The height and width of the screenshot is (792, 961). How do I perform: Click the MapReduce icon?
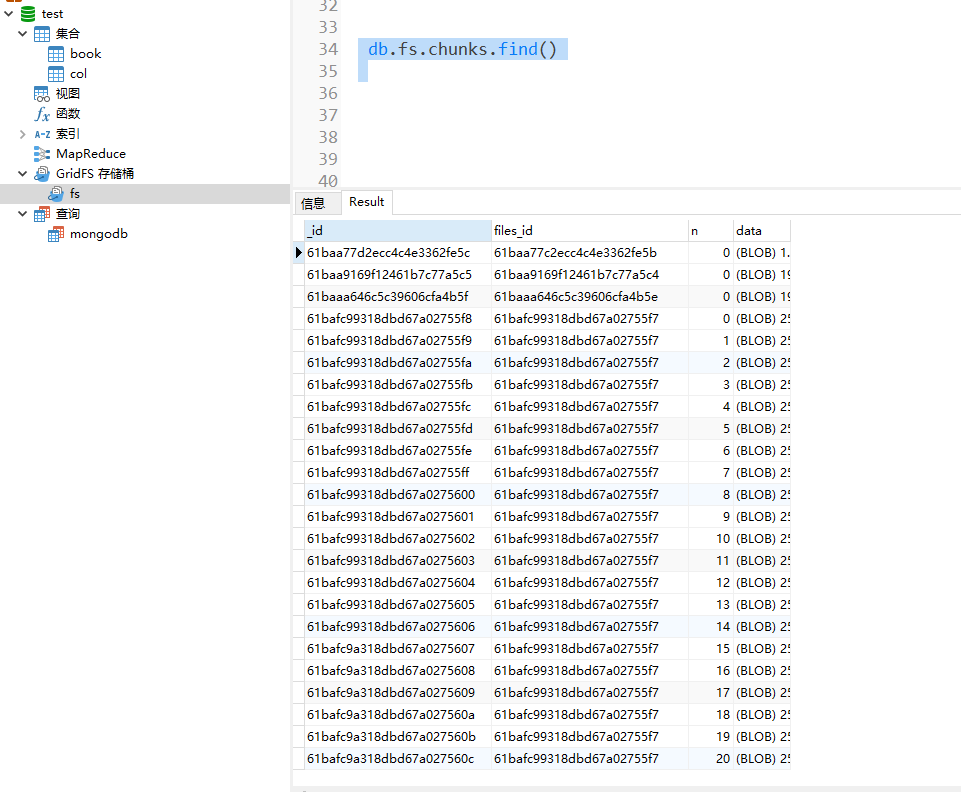click(42, 154)
